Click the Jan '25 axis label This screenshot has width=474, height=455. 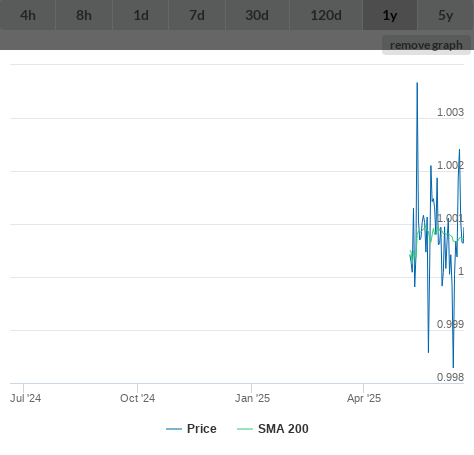pyautogui.click(x=252, y=398)
